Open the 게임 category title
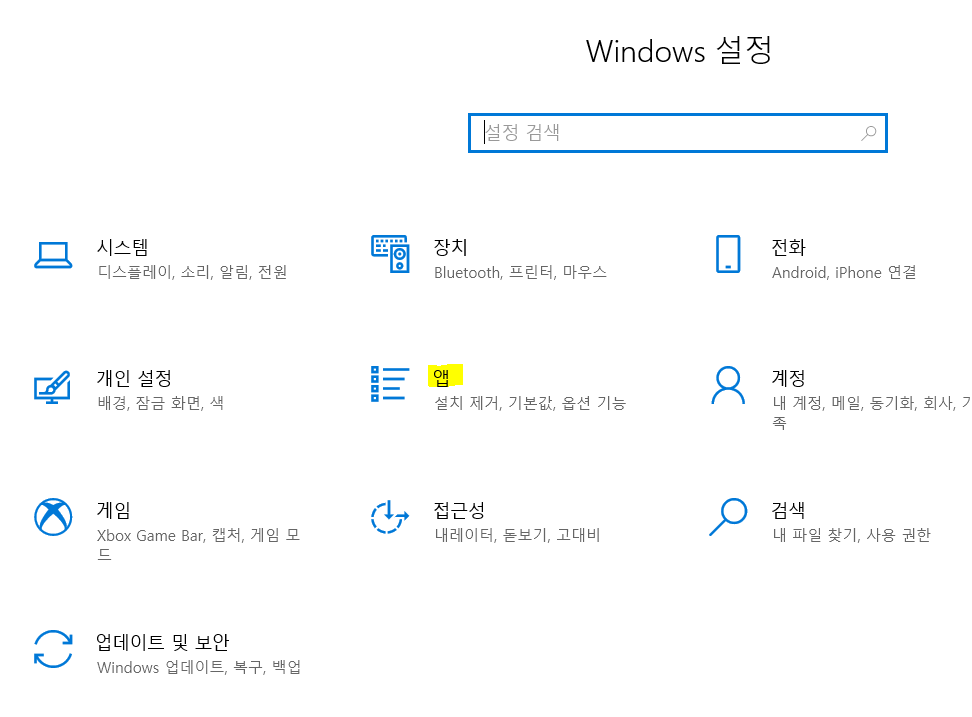 [x=114, y=510]
